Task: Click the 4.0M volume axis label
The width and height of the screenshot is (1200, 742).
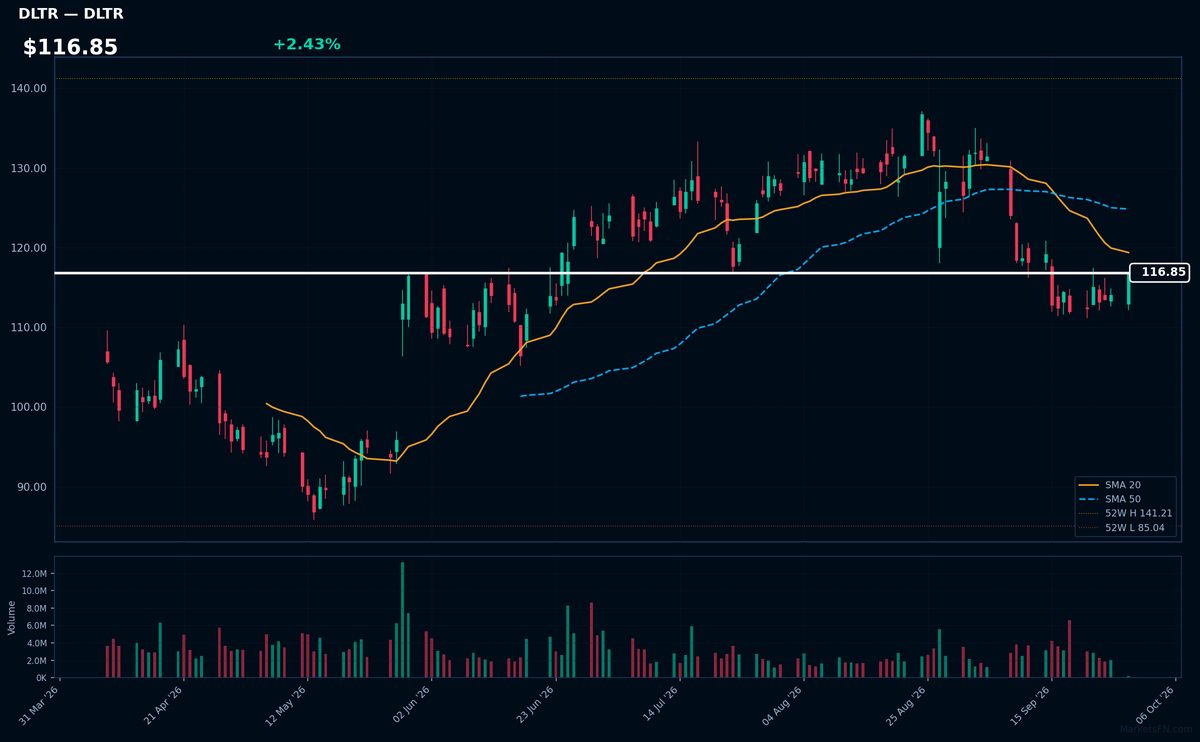Action: 35,643
